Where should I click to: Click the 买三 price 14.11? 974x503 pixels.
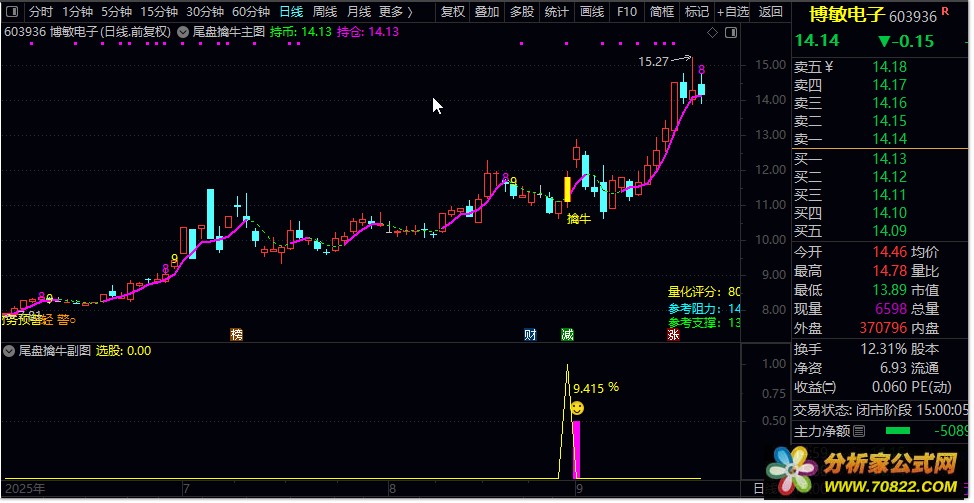[890, 195]
